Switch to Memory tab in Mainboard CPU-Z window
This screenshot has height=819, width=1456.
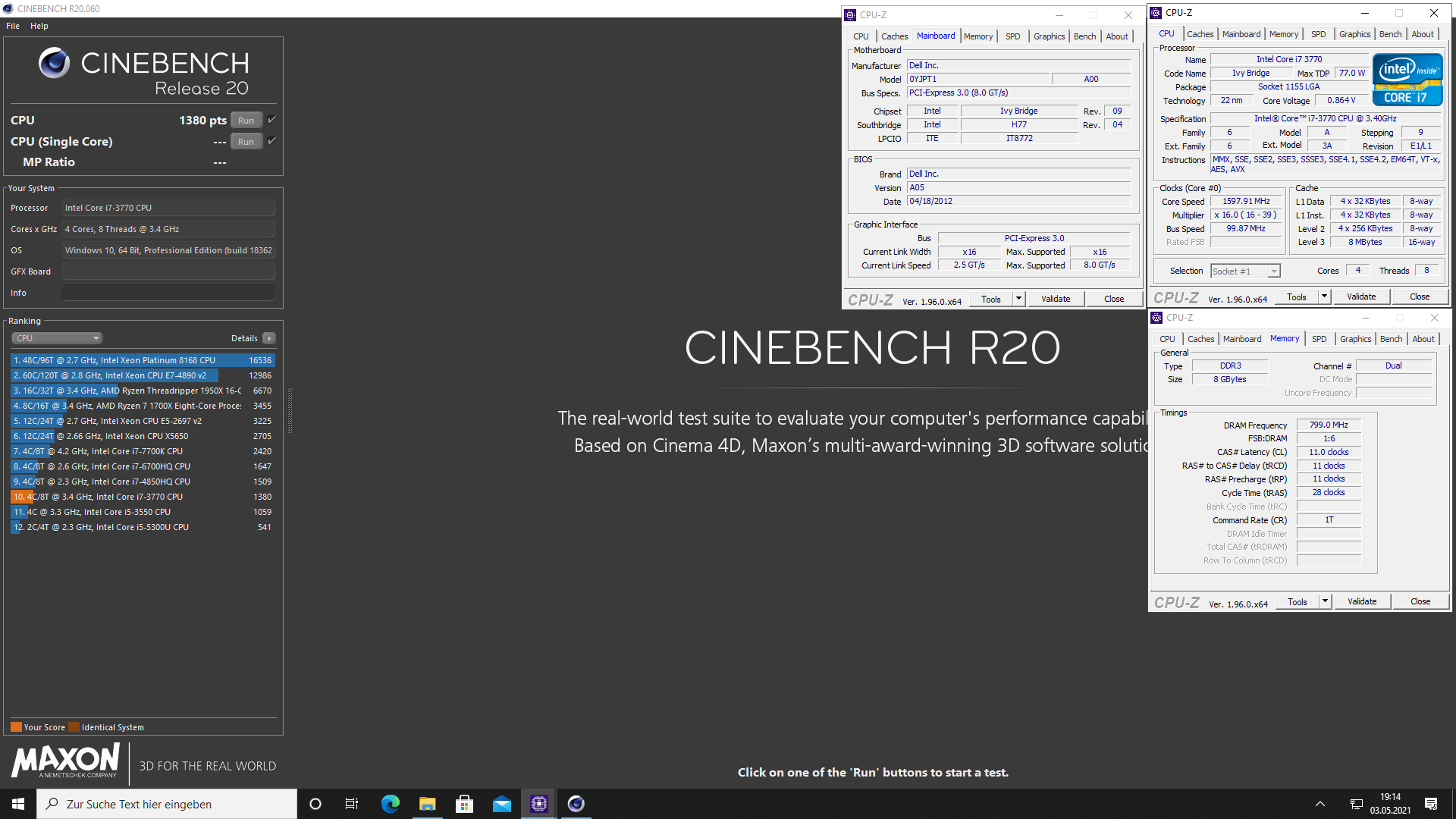click(978, 36)
